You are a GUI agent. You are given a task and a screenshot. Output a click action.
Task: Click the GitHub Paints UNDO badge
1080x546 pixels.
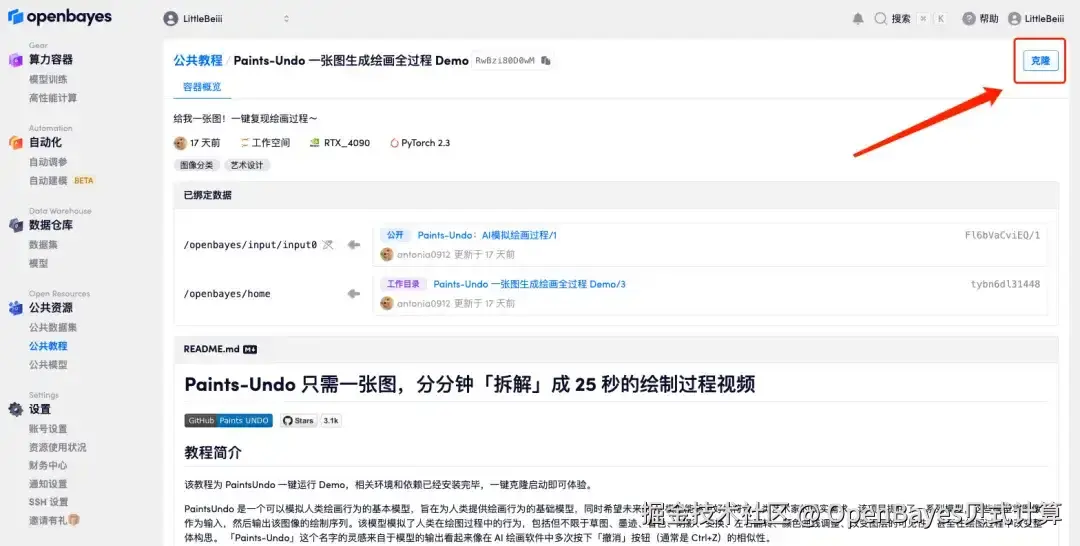click(x=229, y=420)
